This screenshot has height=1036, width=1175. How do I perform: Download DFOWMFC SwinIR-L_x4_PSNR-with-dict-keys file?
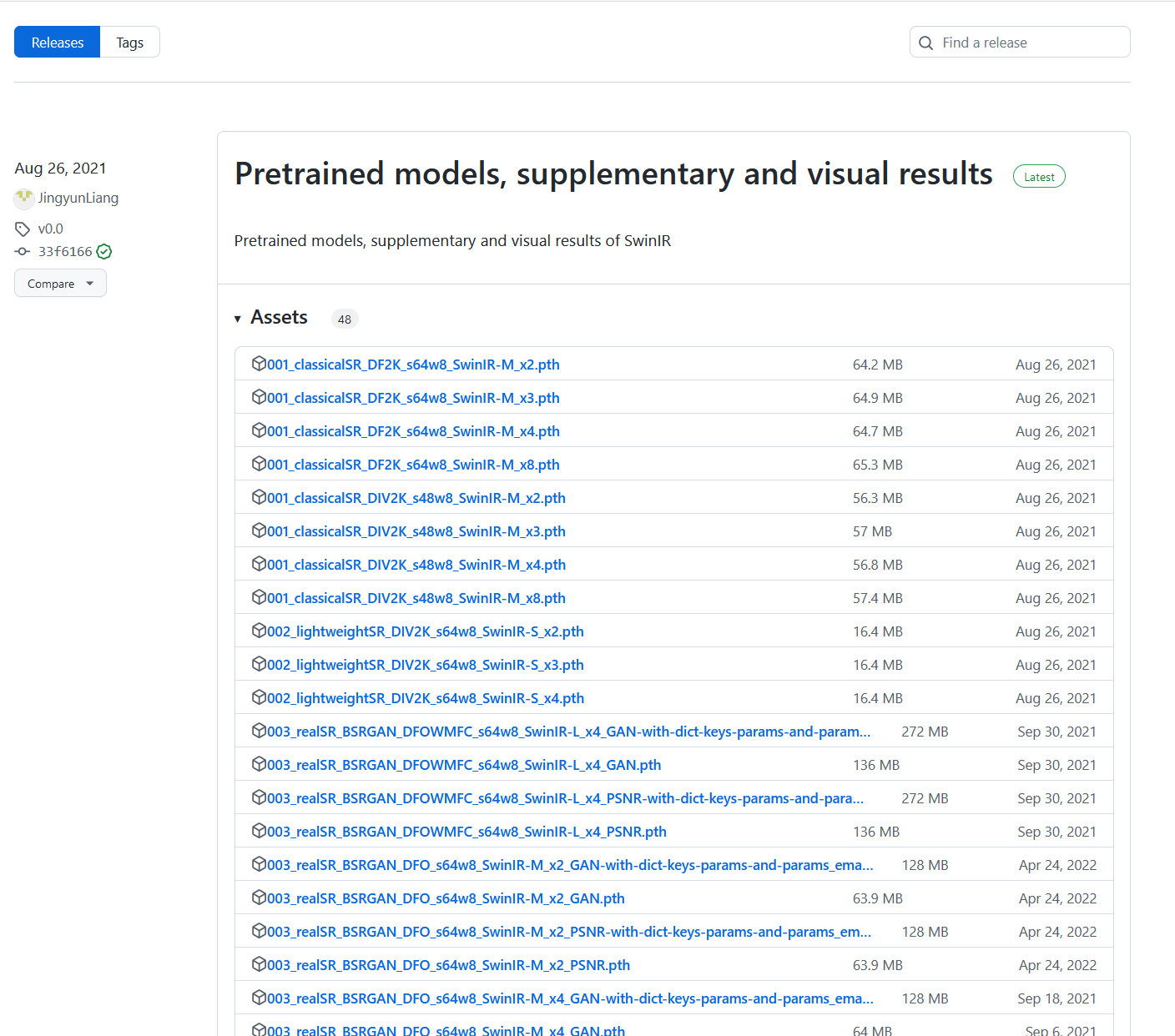pyautogui.click(x=565, y=798)
